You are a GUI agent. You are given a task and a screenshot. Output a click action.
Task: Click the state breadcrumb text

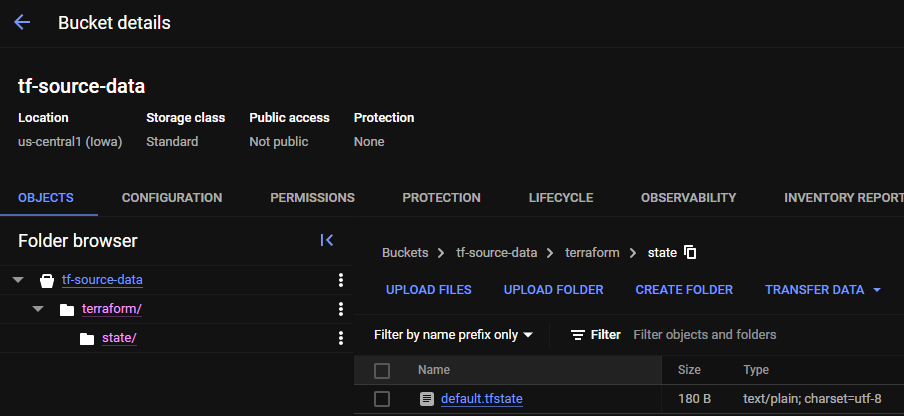[662, 253]
